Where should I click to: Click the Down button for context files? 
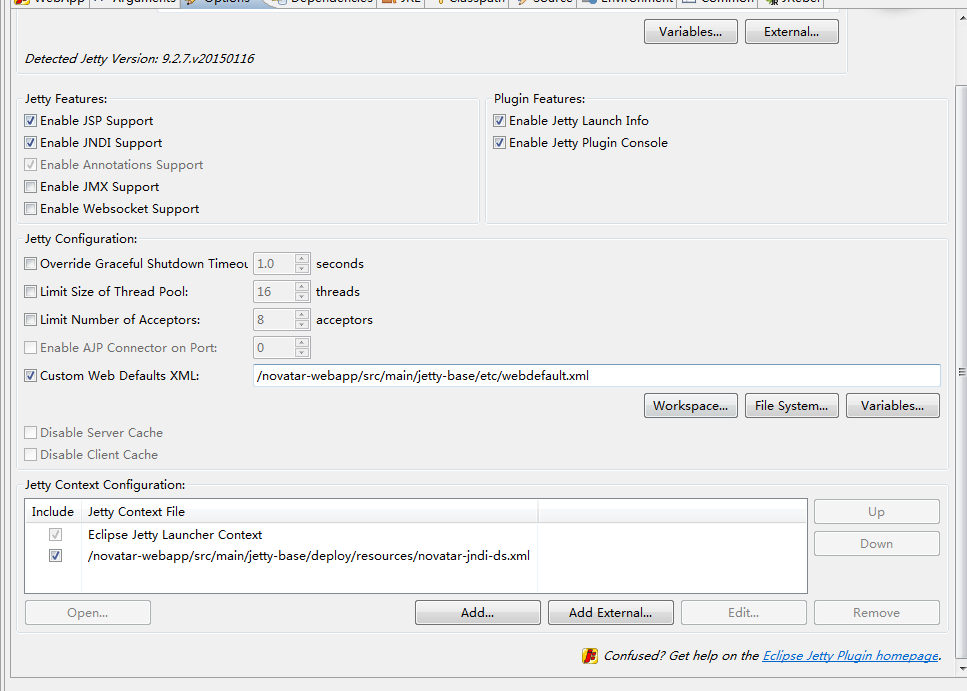tap(876, 544)
